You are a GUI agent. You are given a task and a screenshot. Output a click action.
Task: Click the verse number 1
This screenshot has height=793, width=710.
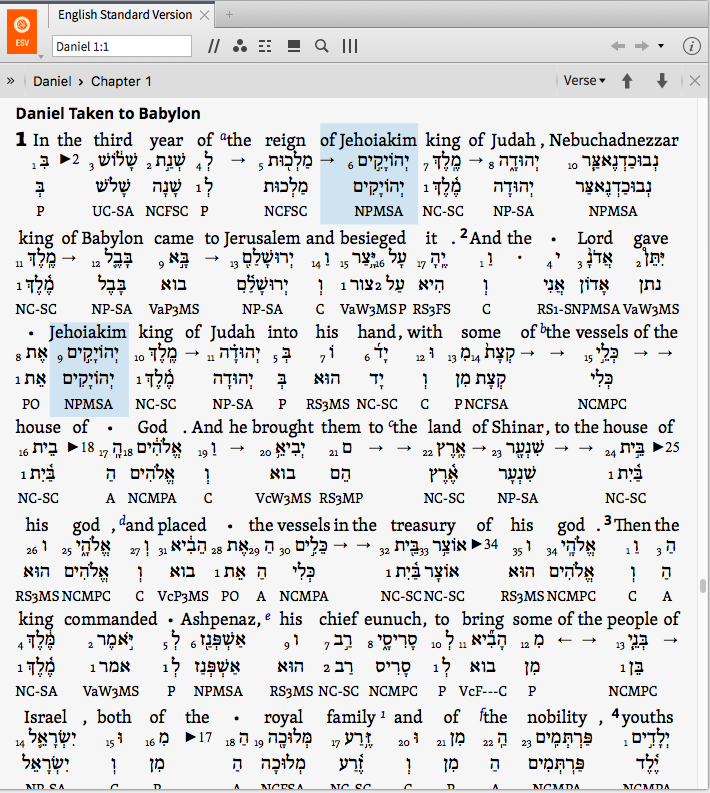[x=21, y=140]
